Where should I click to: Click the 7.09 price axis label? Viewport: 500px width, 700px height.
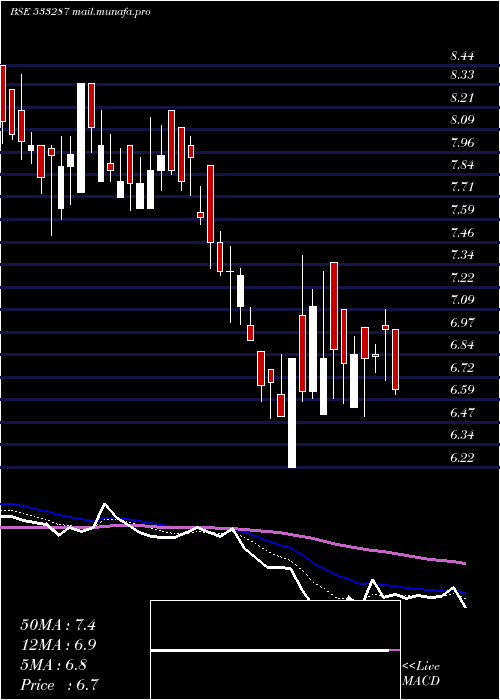click(462, 300)
